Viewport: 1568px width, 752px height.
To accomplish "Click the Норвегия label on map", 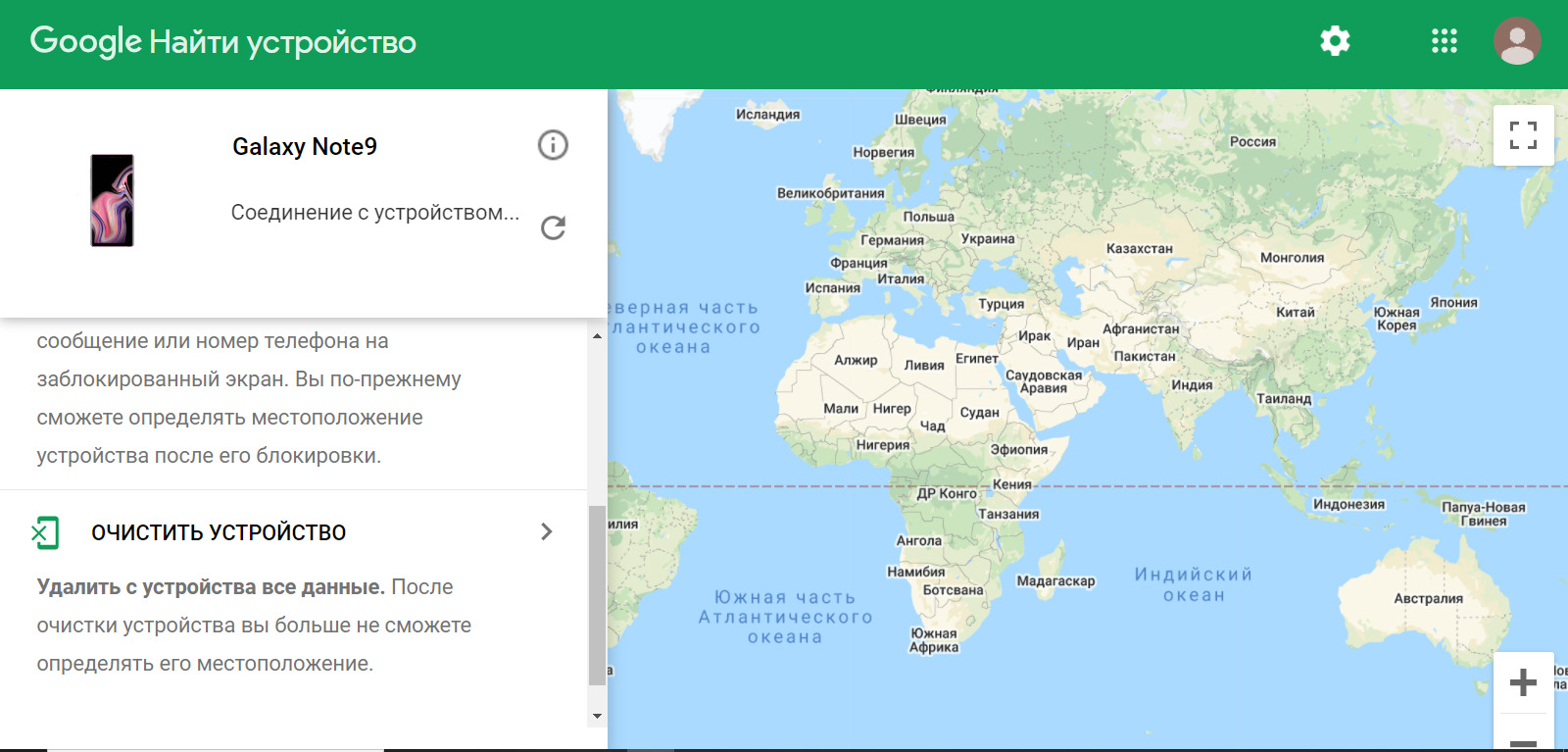I will tap(884, 153).
